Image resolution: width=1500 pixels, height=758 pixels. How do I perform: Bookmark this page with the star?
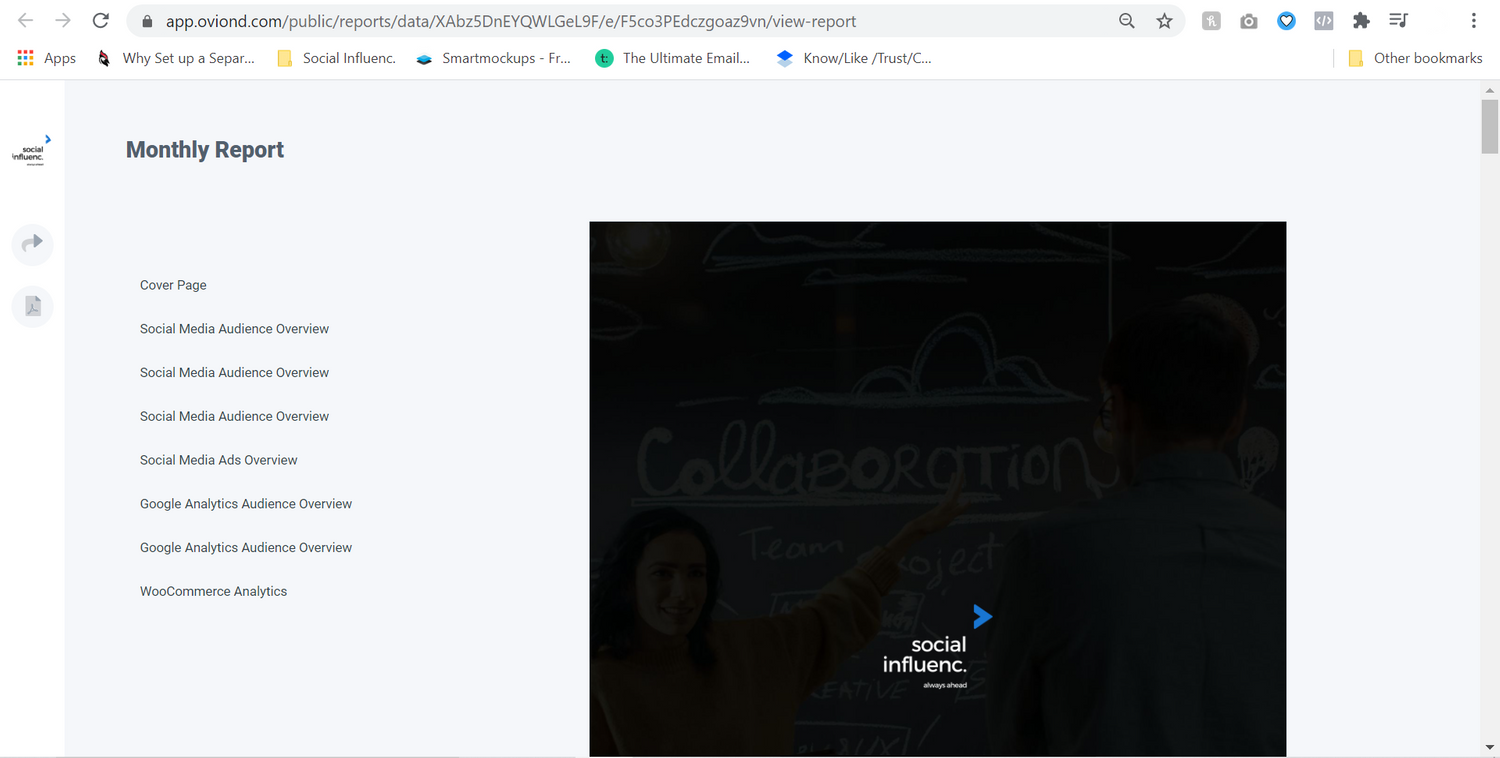coord(1164,20)
